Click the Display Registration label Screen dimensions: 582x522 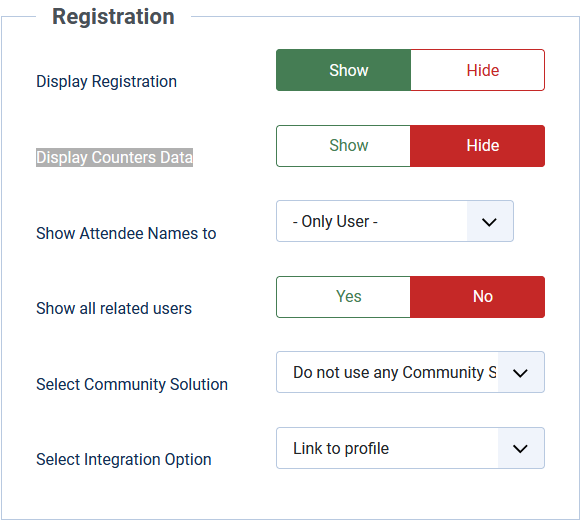coord(107,81)
